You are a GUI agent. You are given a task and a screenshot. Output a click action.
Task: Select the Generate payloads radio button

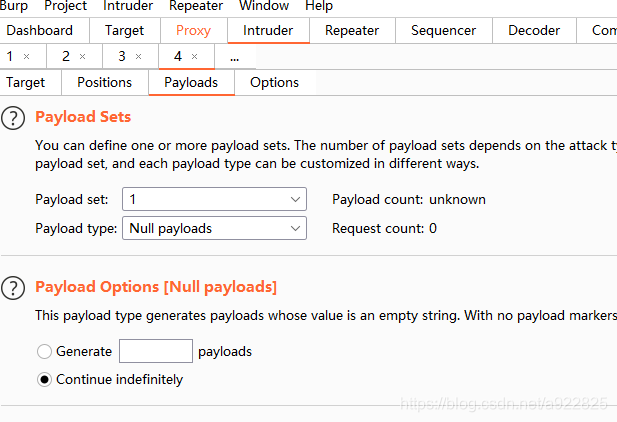click(44, 352)
